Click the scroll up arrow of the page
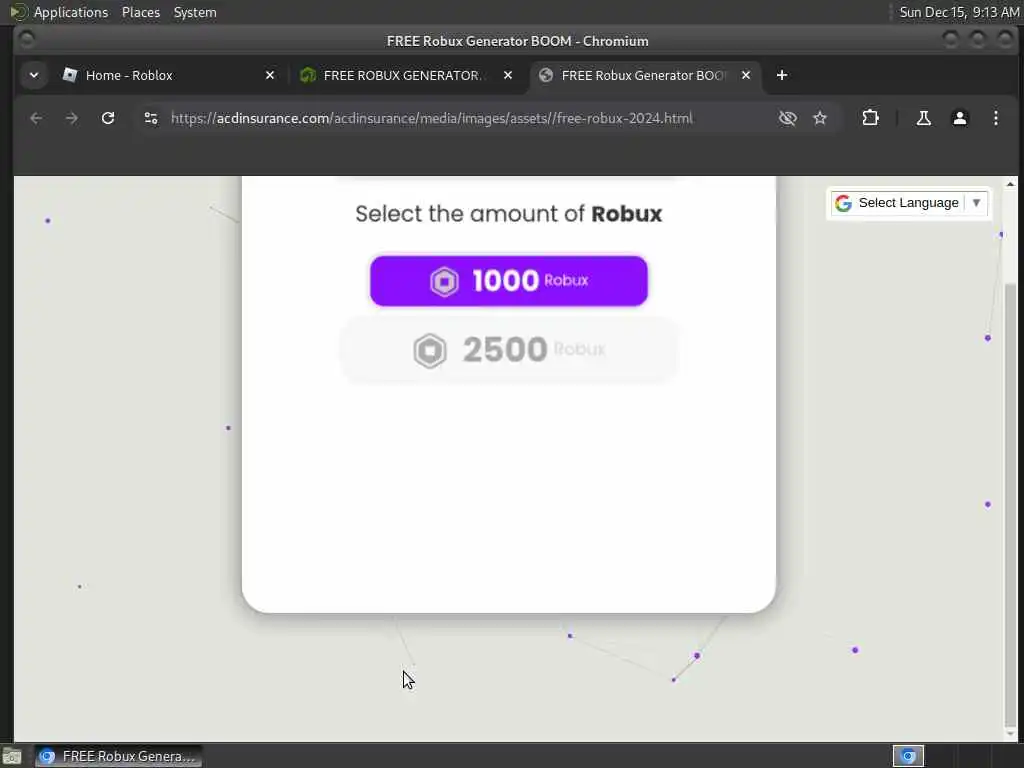This screenshot has height=768, width=1024. [1010, 185]
